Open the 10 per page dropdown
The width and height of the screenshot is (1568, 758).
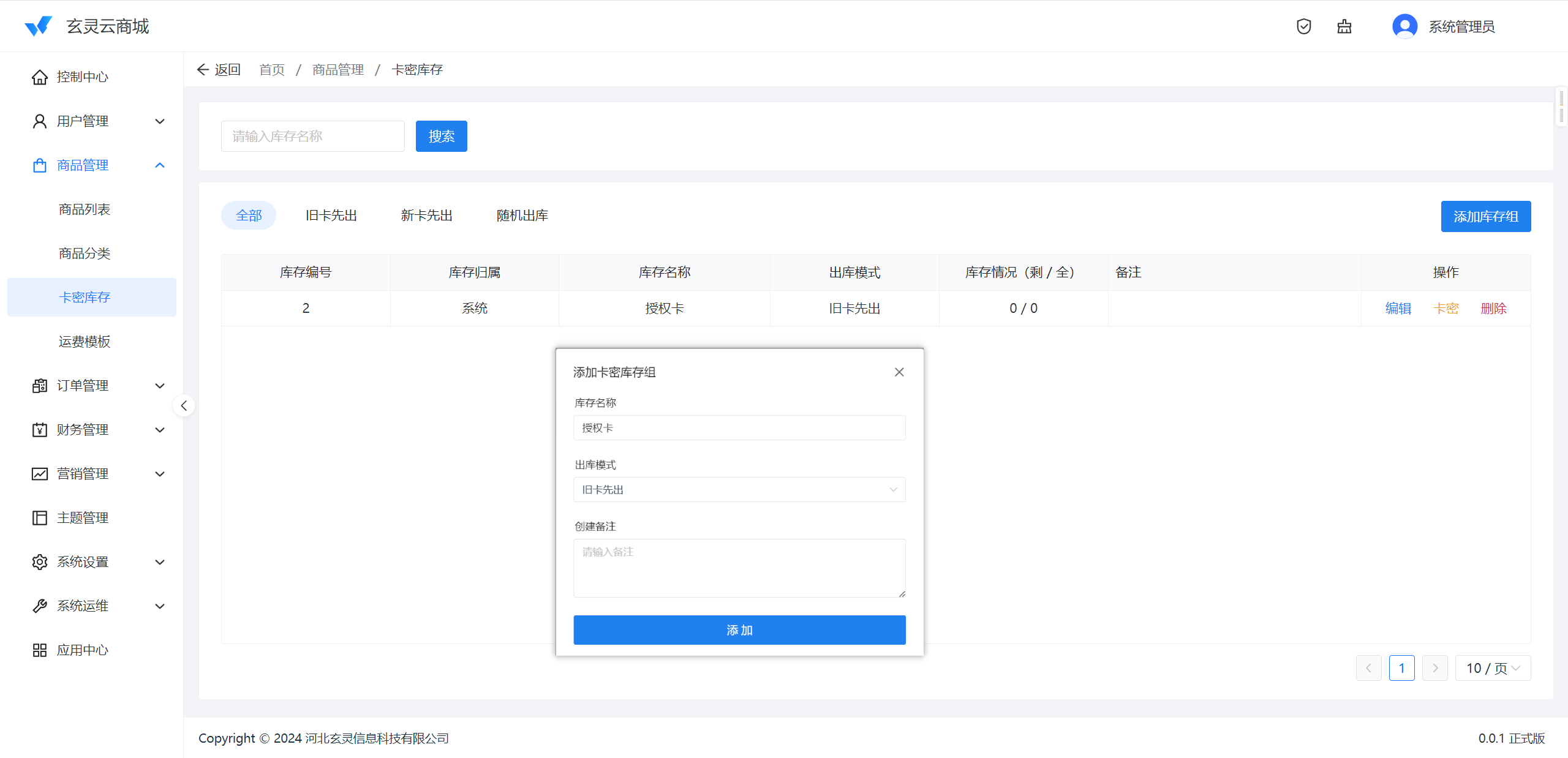pos(1492,668)
